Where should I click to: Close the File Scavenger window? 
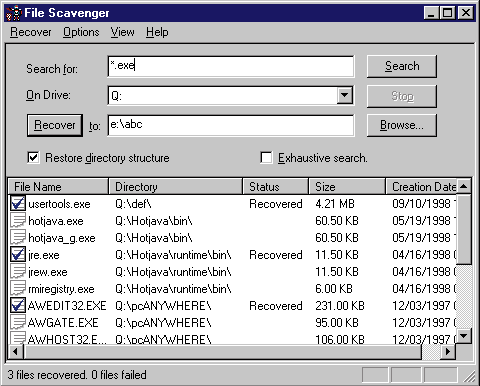pos(466,13)
